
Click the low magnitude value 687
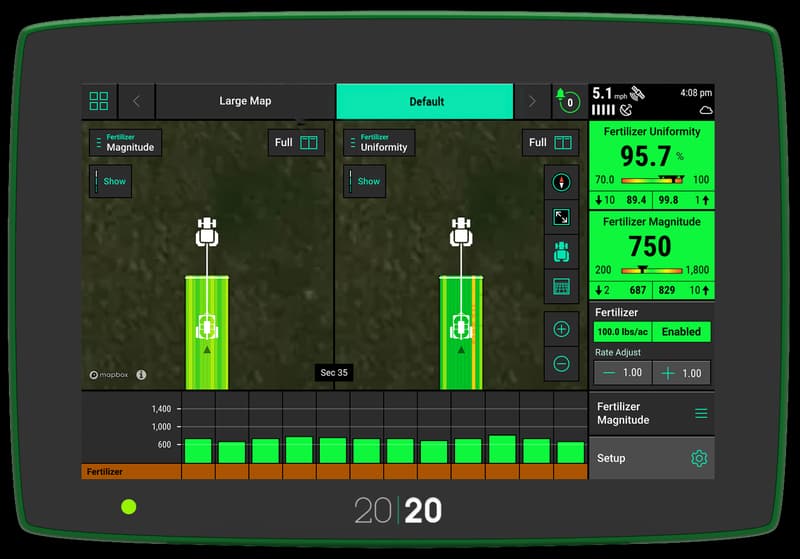(637, 290)
